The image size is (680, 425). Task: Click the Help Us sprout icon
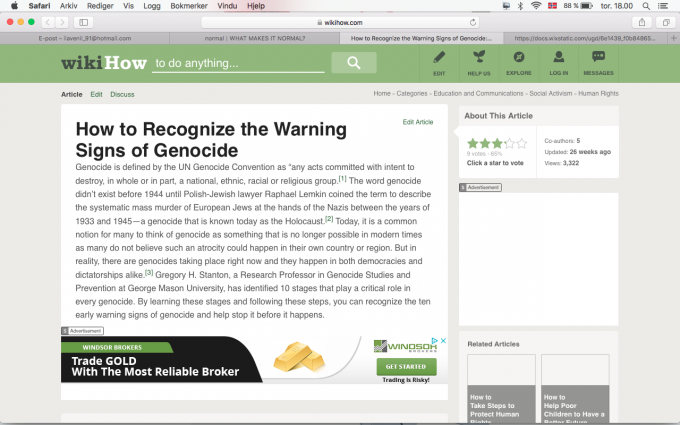click(478, 61)
